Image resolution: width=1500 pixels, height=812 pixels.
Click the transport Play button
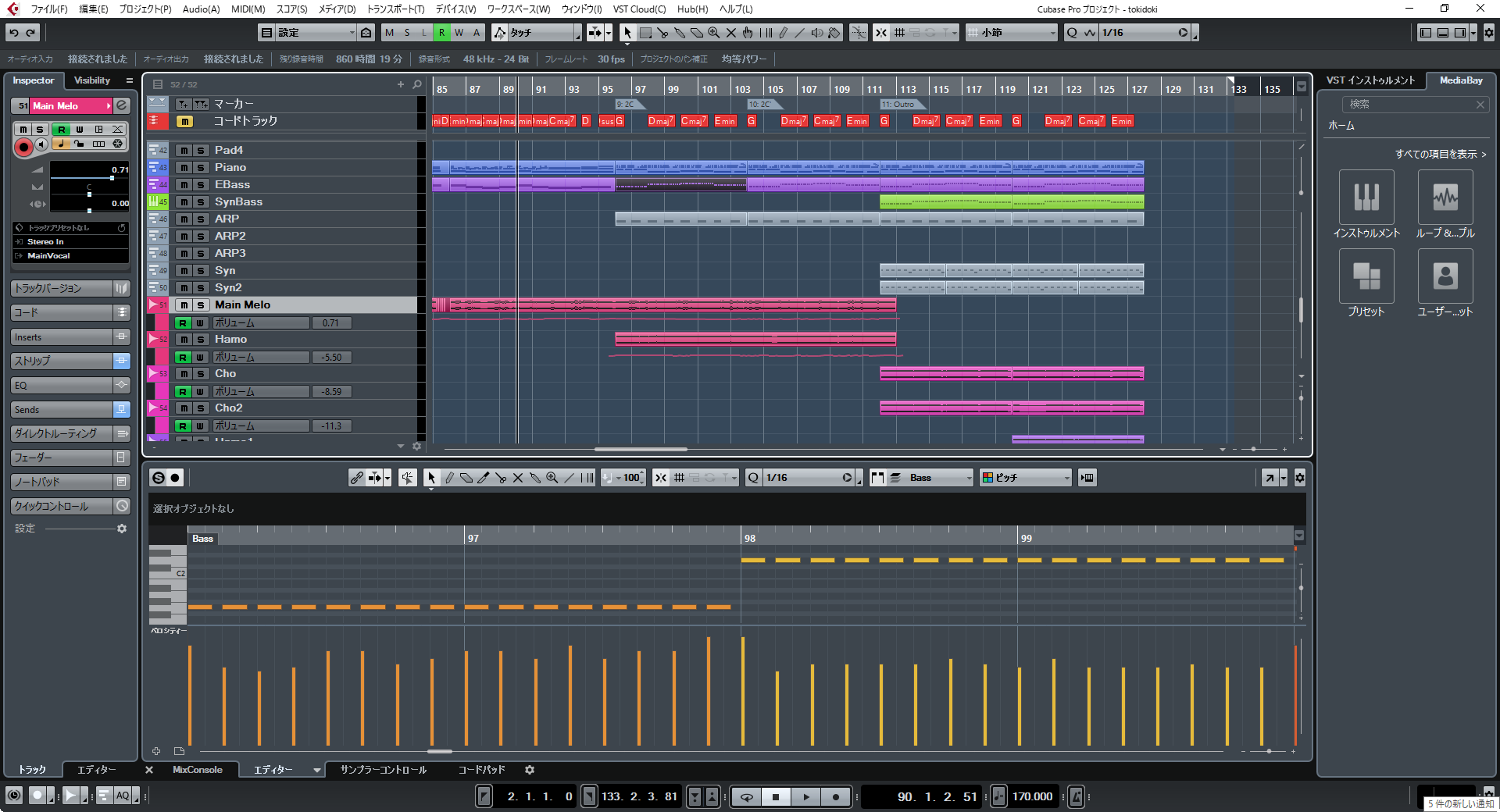(805, 796)
